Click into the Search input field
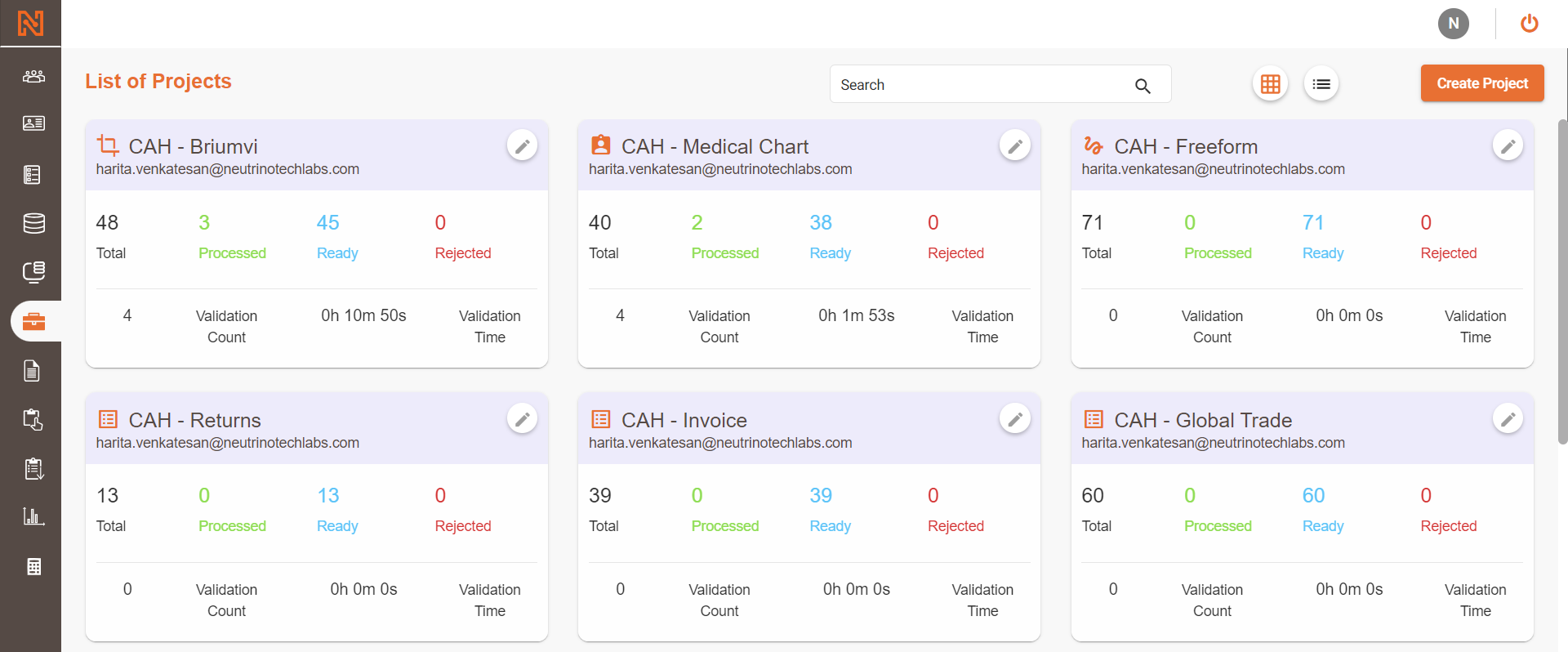This screenshot has width=1568, height=652. [980, 84]
